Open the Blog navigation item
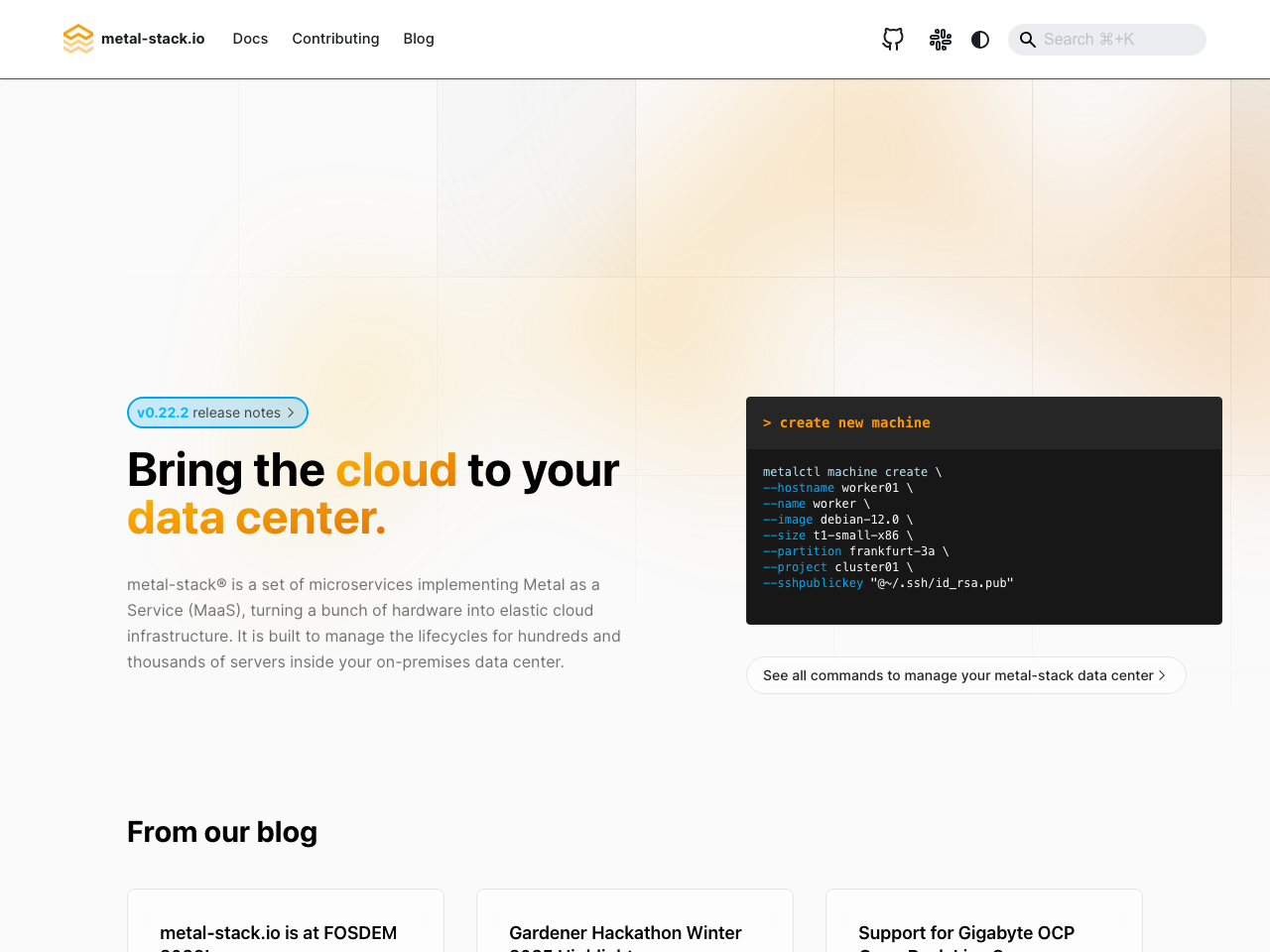Screen dimensions: 1270x952 [x=419, y=39]
